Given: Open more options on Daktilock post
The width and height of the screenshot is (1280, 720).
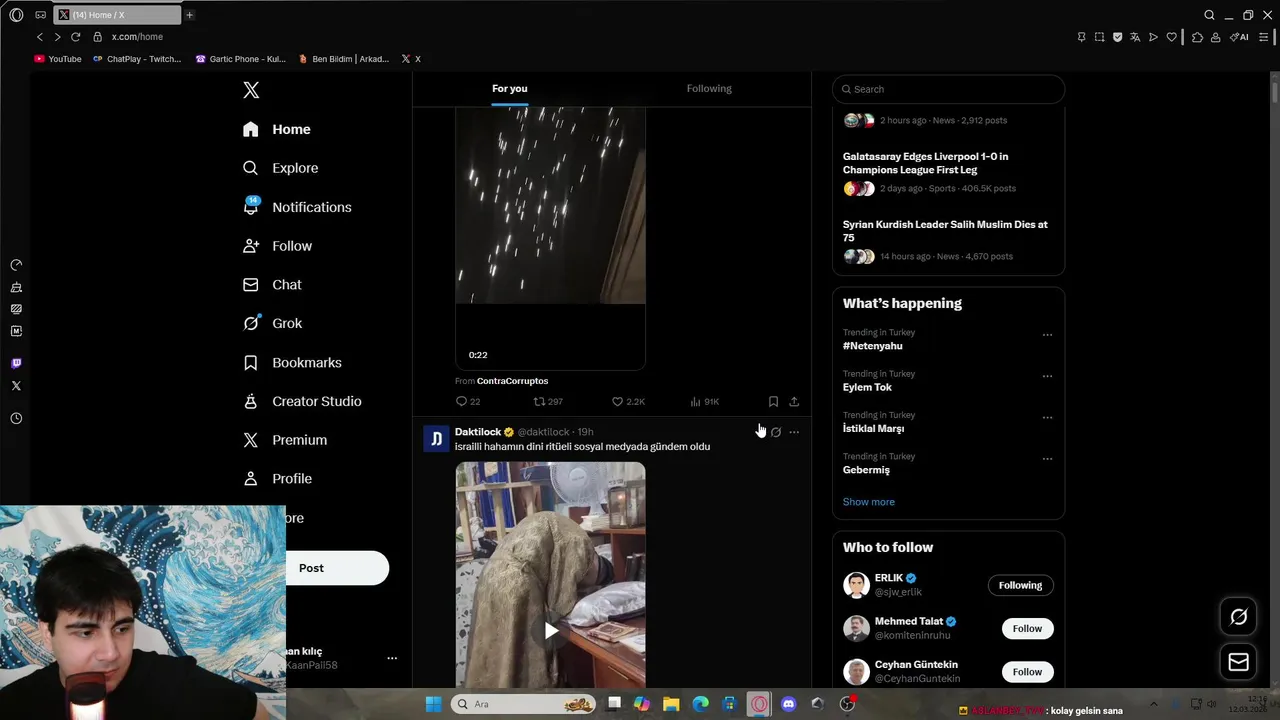Looking at the screenshot, I should point(794,432).
